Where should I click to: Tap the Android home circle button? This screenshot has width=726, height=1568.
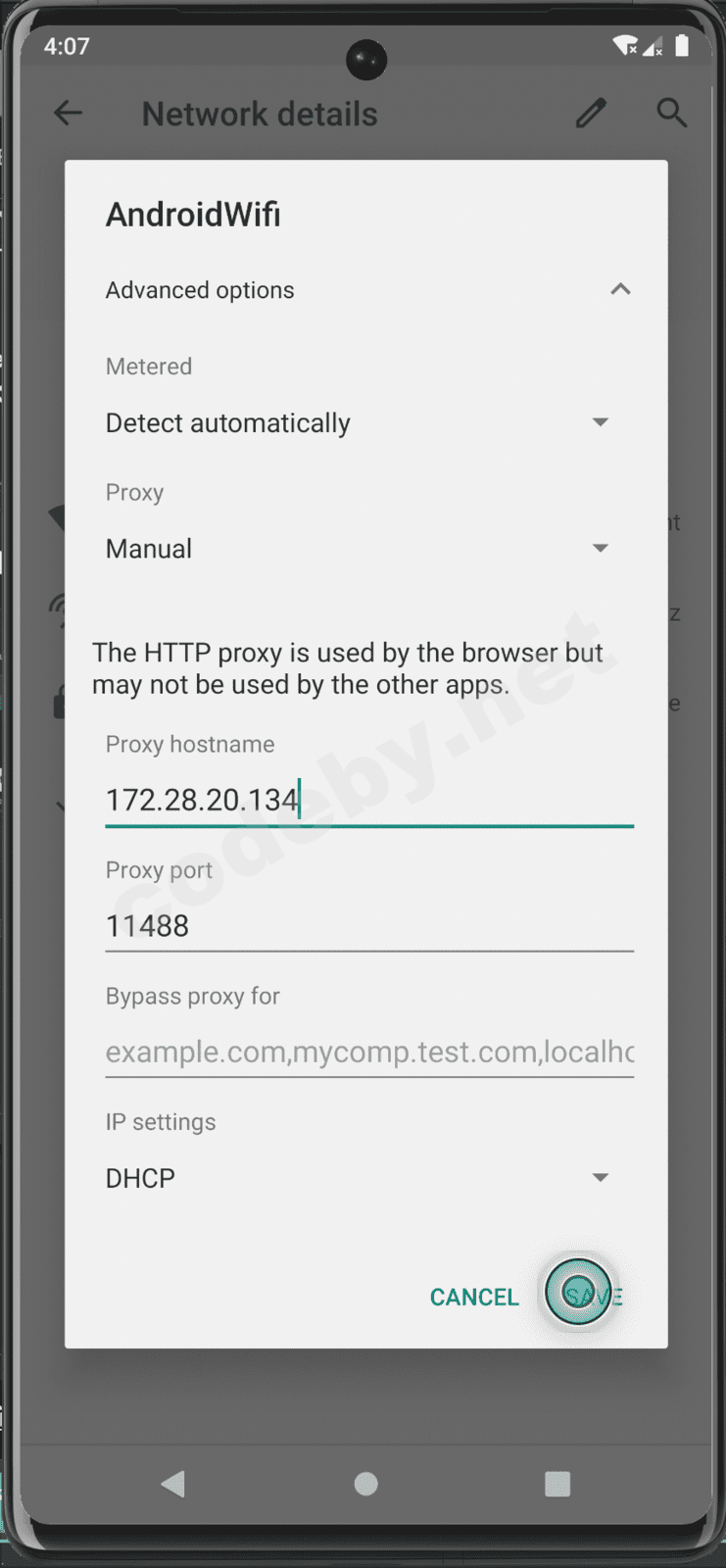pos(365,1484)
